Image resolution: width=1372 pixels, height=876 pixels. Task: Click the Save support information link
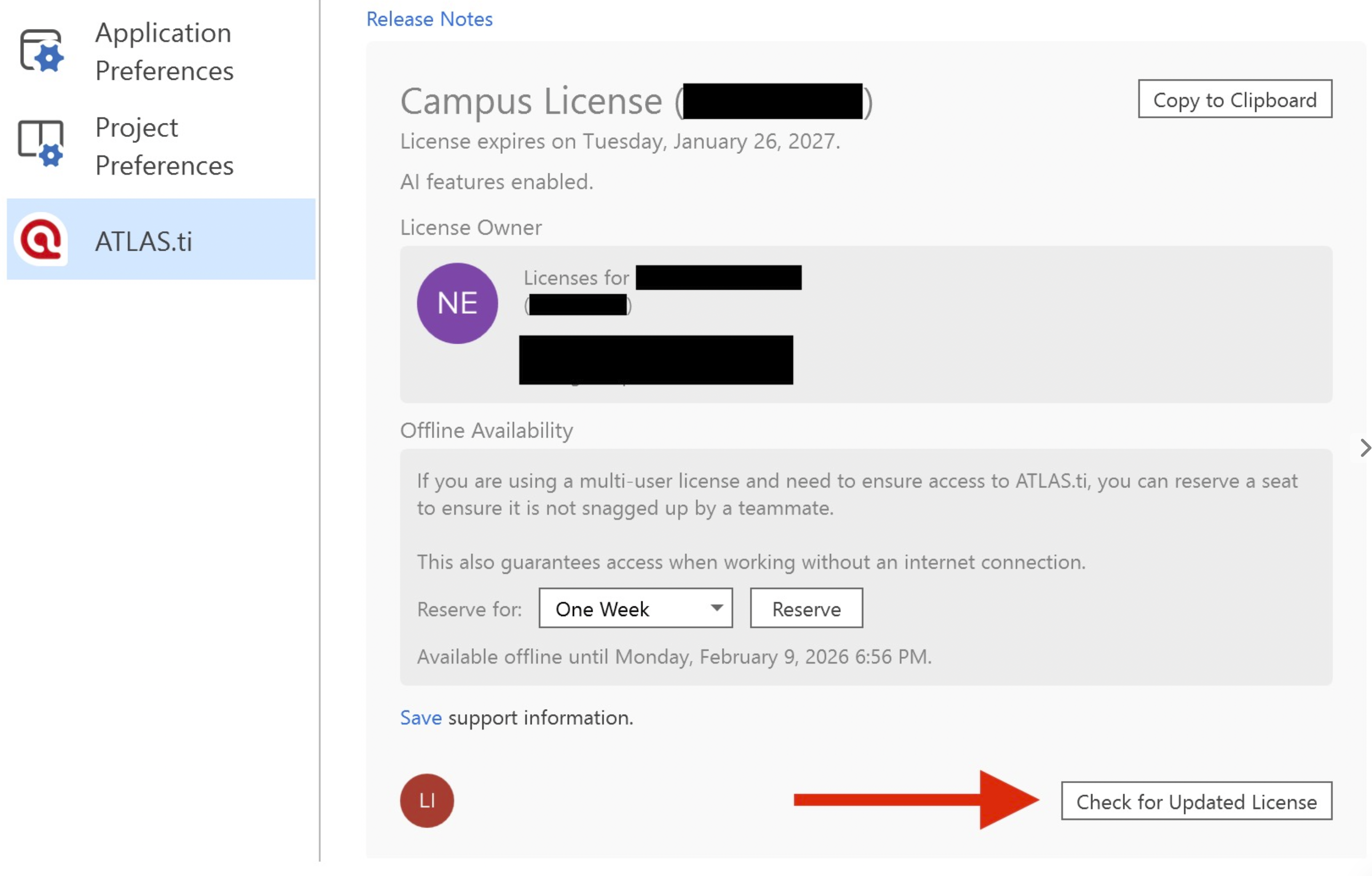point(420,718)
